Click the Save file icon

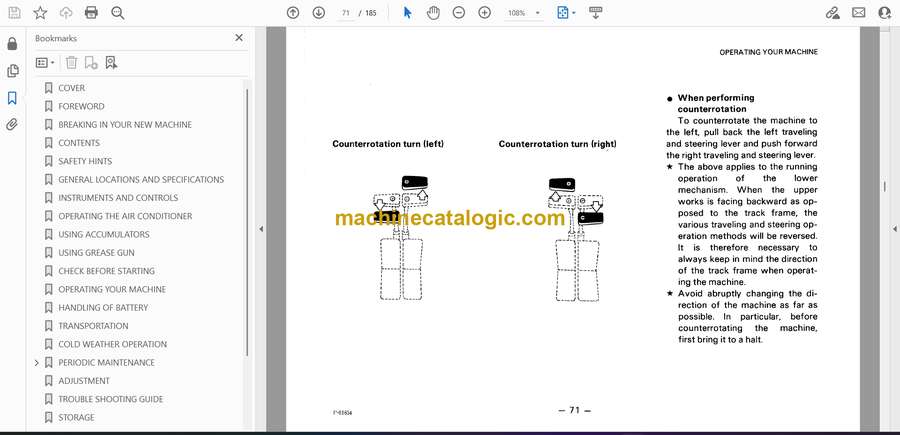[14, 13]
